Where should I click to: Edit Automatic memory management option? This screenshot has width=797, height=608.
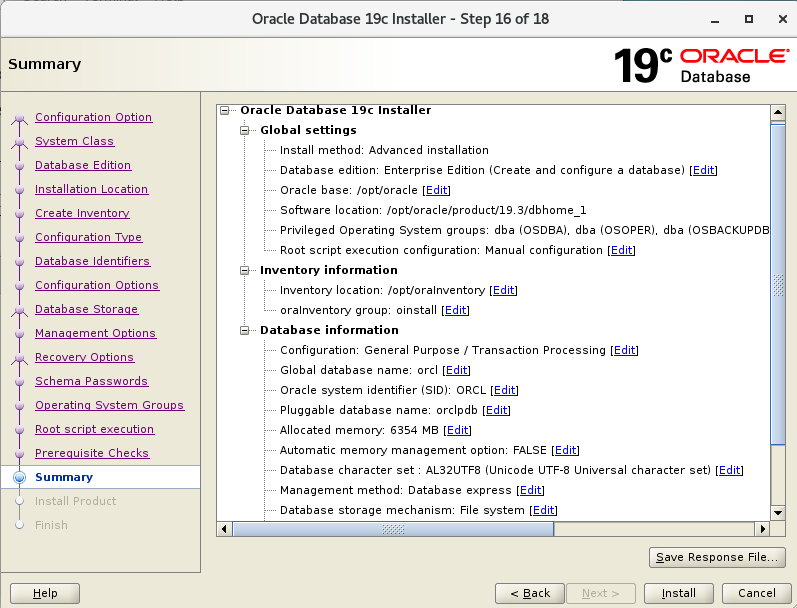tap(566, 450)
